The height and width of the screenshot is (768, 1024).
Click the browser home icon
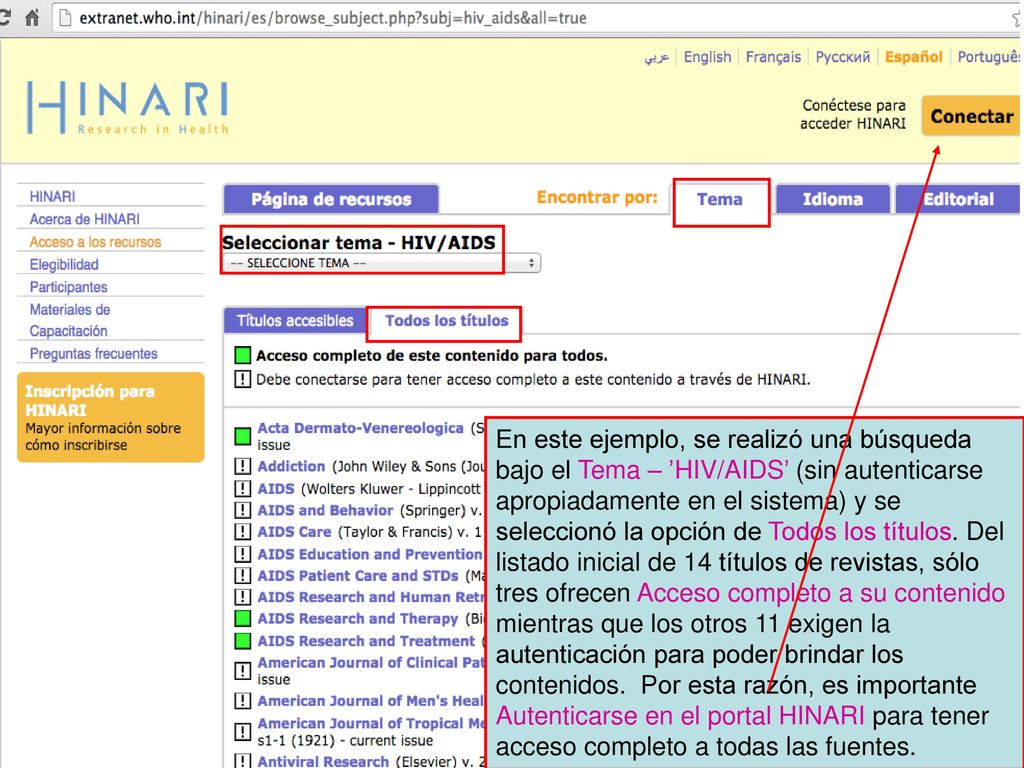coord(31,18)
